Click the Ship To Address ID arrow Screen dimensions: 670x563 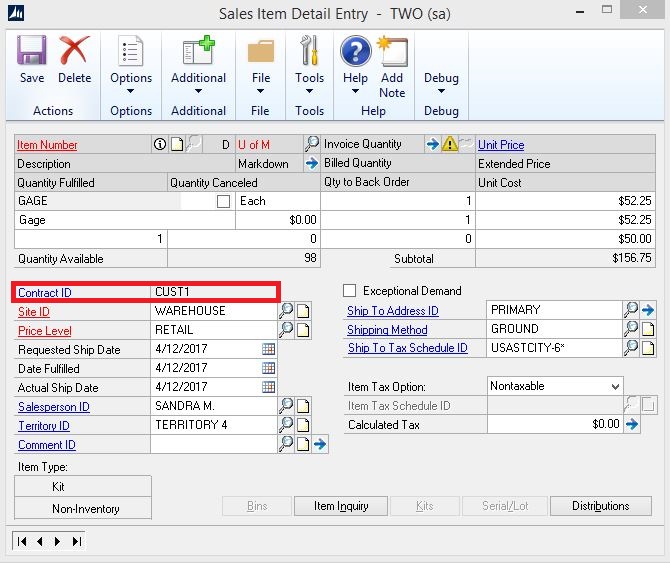coord(648,310)
